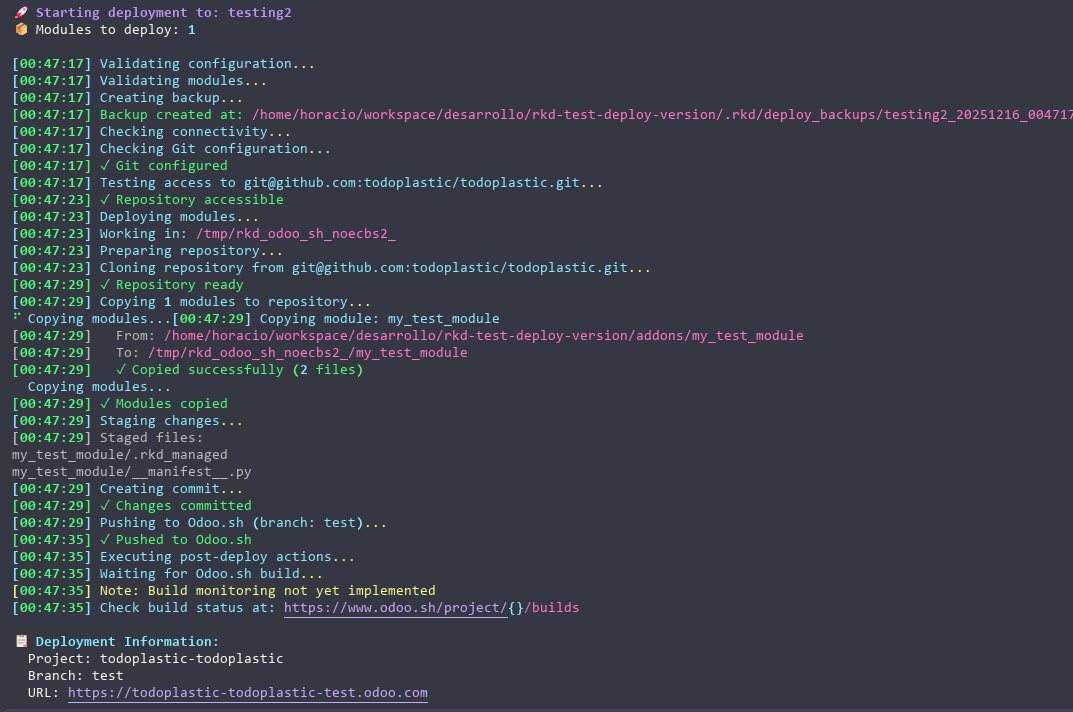1073x712 pixels.
Task: Click 'Modules to deploy: 1' line
Action: tap(116, 29)
